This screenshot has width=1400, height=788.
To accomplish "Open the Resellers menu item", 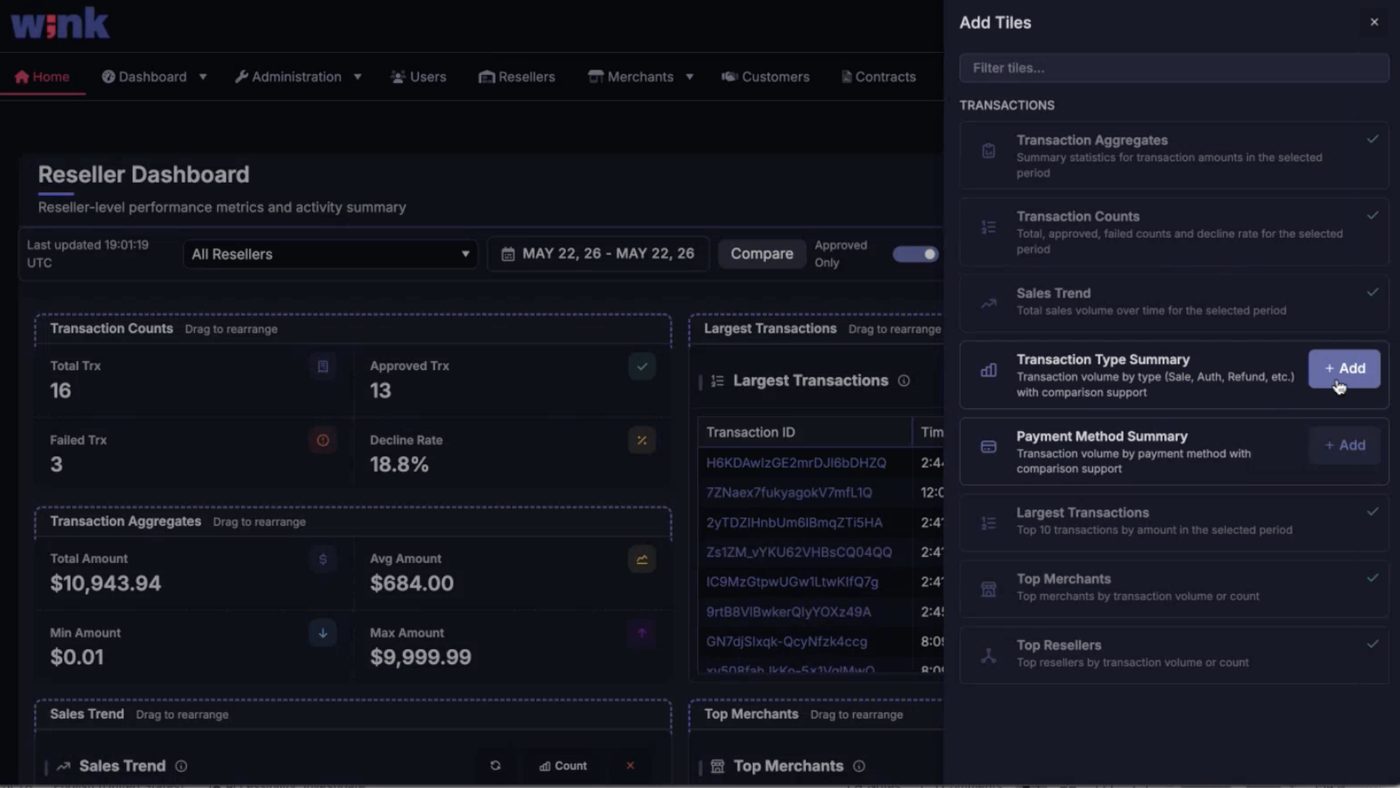I will [x=516, y=77].
